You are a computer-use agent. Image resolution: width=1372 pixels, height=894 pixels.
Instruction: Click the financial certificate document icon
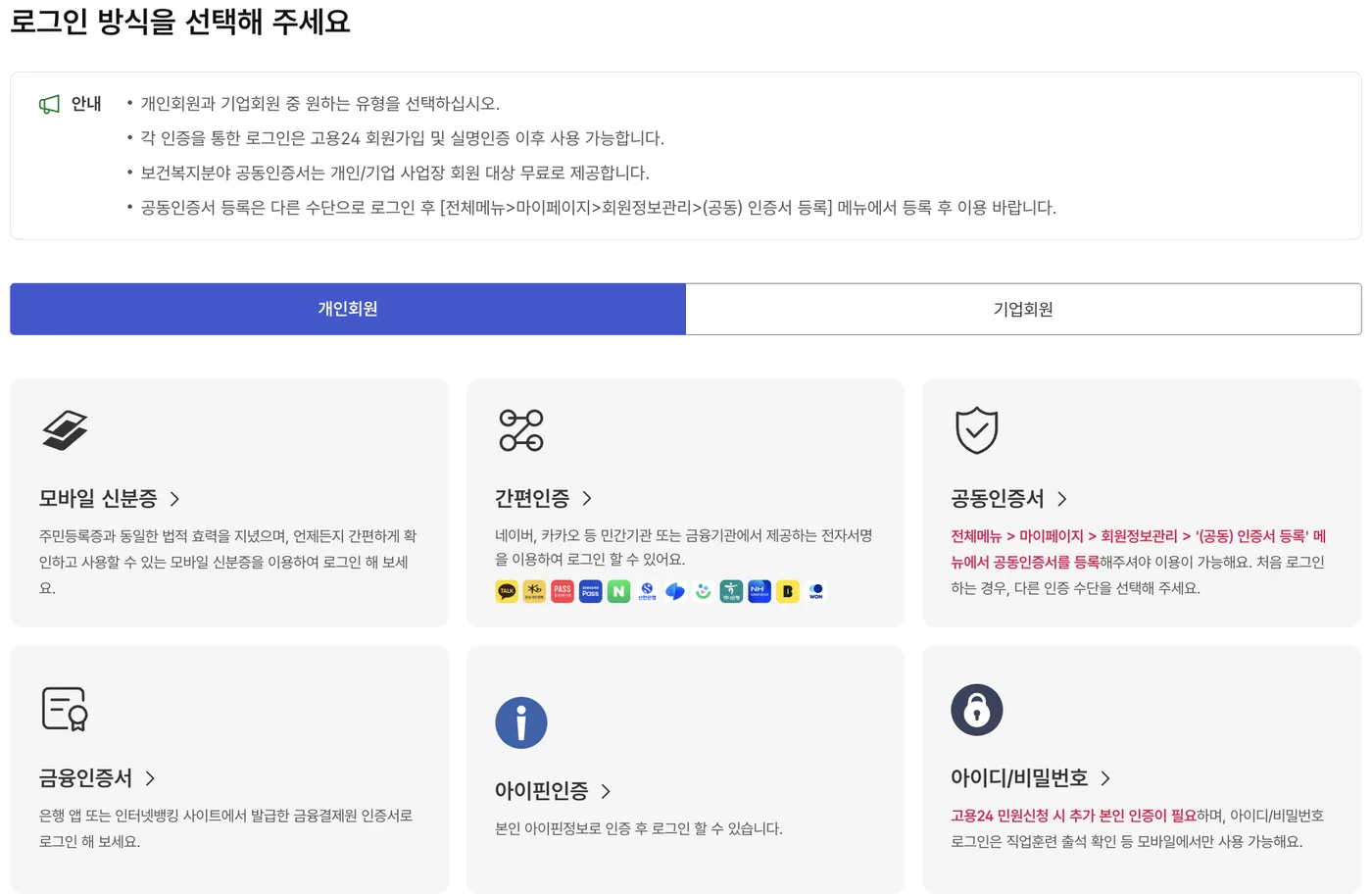click(65, 709)
